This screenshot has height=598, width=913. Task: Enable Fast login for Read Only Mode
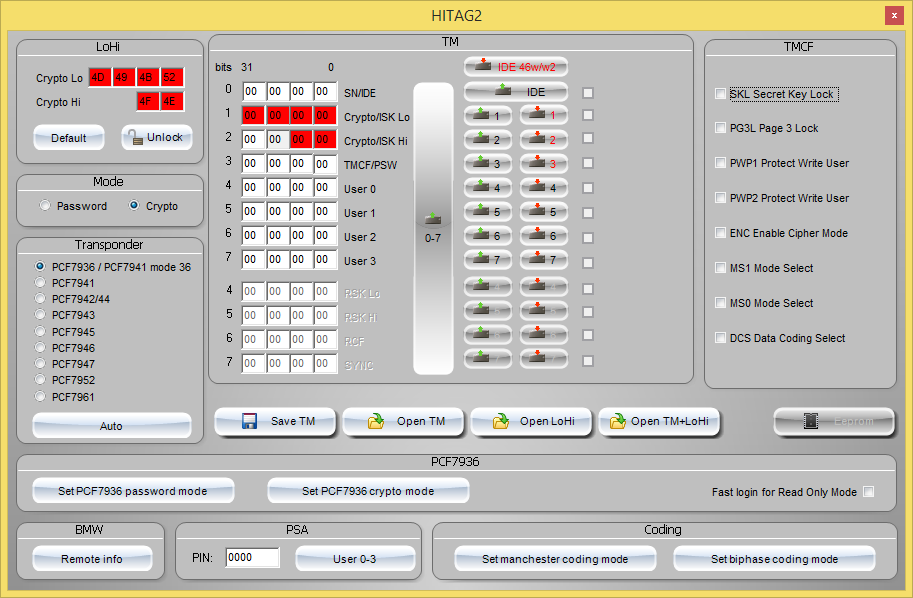click(x=869, y=491)
